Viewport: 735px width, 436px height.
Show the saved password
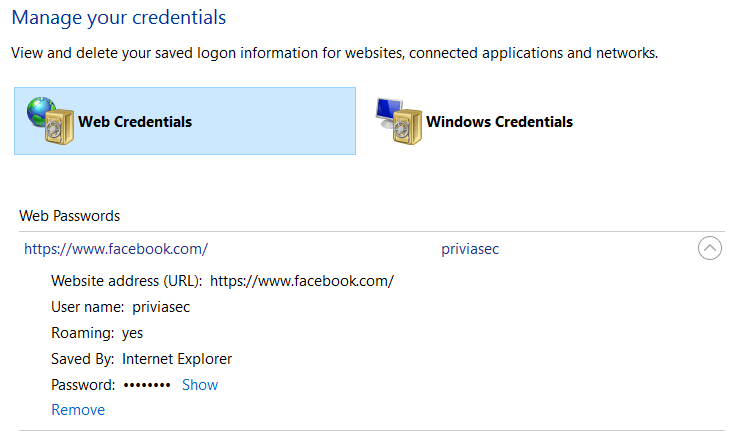coord(200,385)
